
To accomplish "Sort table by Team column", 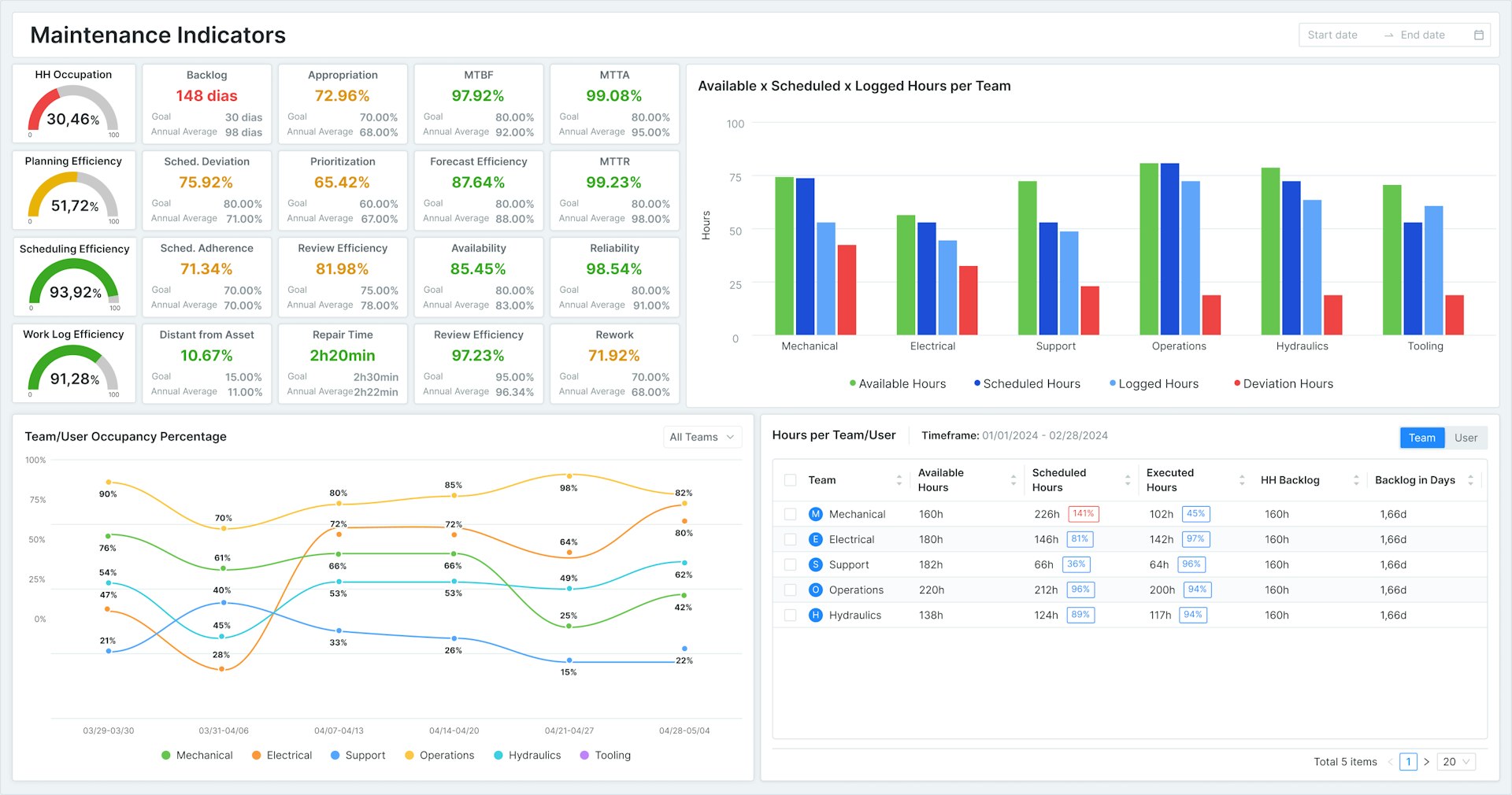I will click(x=899, y=480).
